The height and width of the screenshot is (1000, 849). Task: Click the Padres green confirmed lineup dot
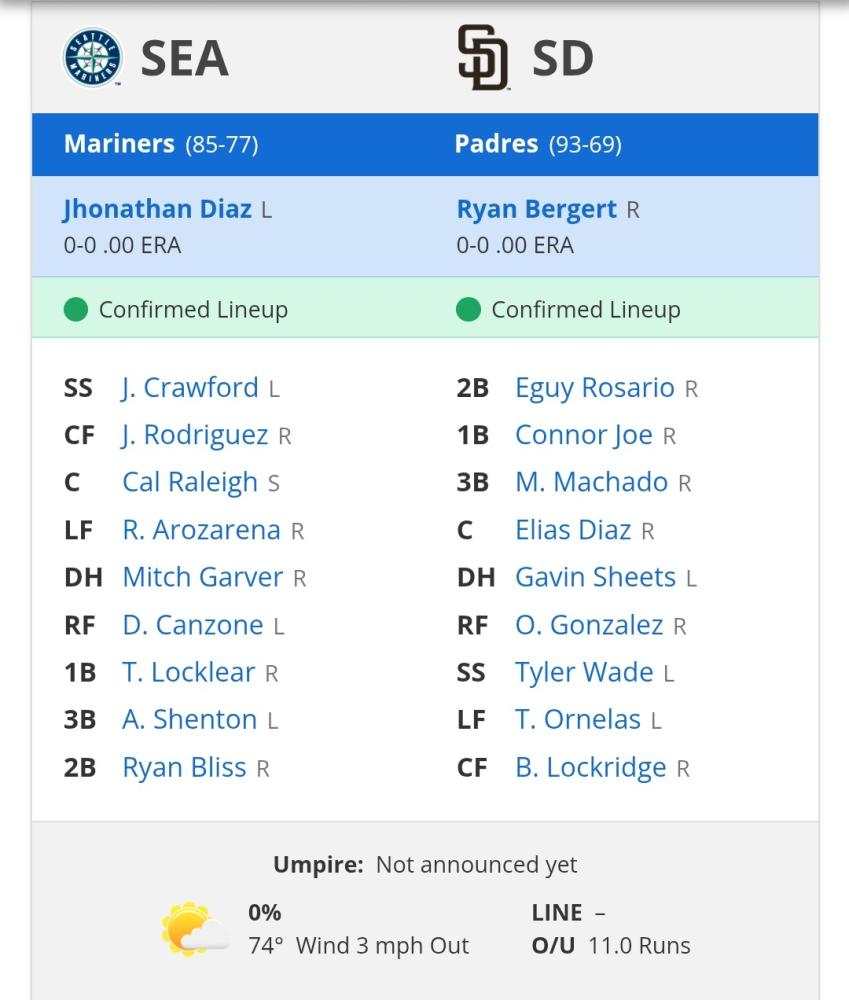(x=468, y=310)
